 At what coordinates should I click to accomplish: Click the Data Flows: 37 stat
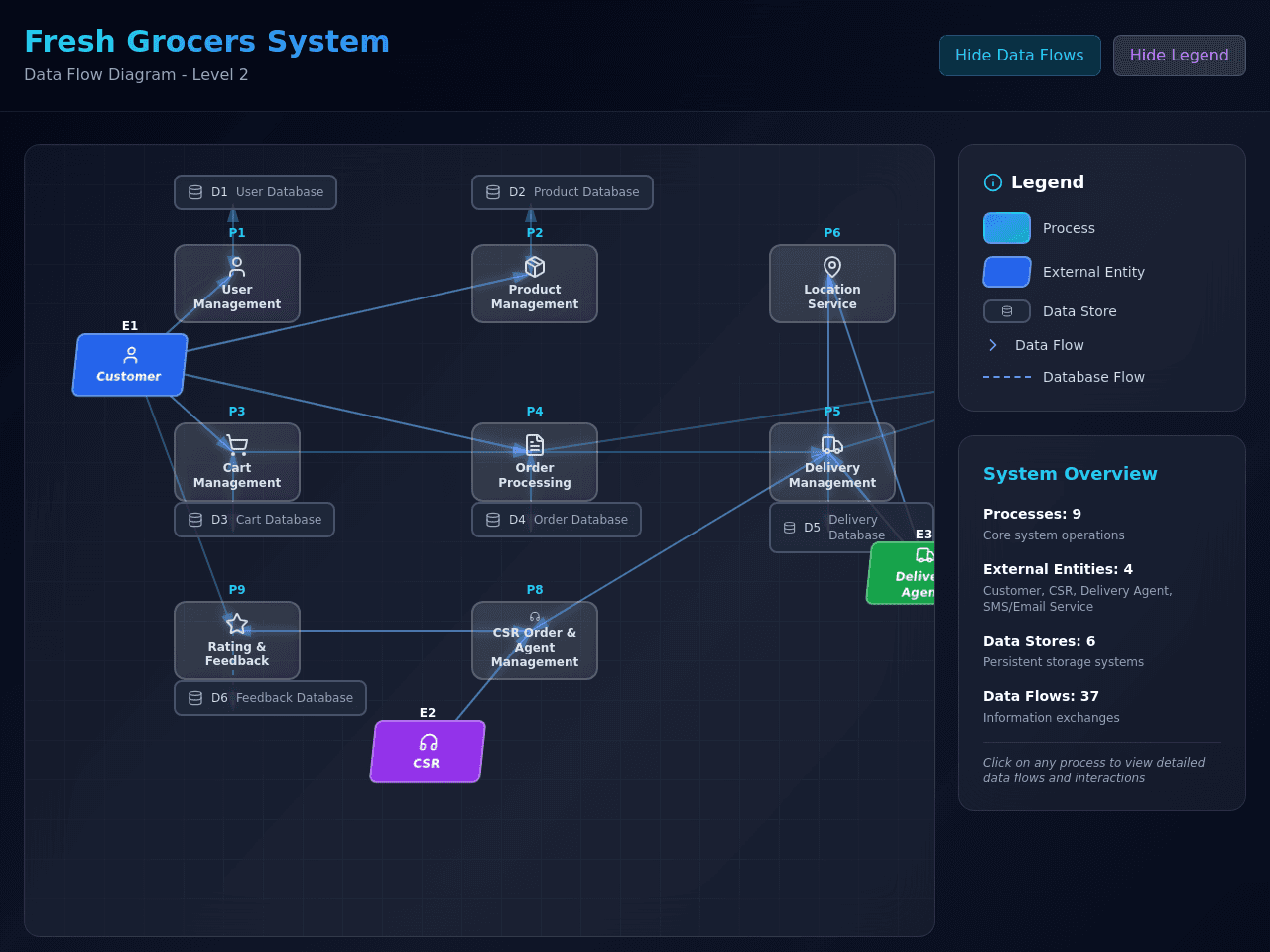[x=1041, y=696]
